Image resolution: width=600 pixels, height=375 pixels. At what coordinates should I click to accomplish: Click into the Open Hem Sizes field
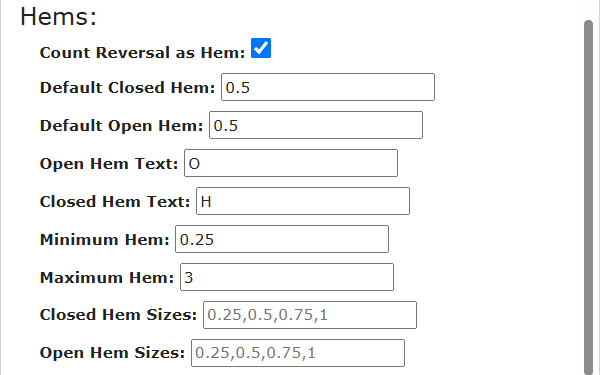pyautogui.click(x=298, y=353)
